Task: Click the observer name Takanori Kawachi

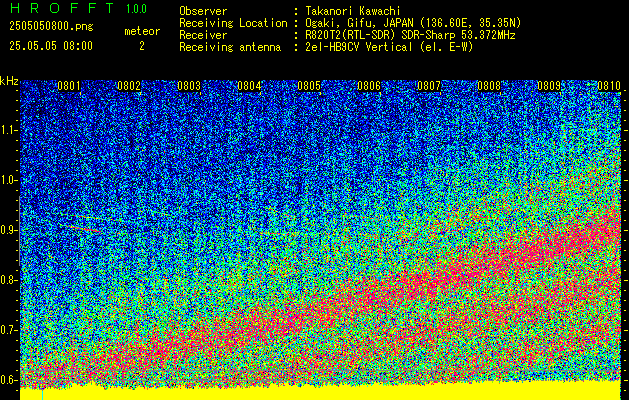Action: click(353, 11)
